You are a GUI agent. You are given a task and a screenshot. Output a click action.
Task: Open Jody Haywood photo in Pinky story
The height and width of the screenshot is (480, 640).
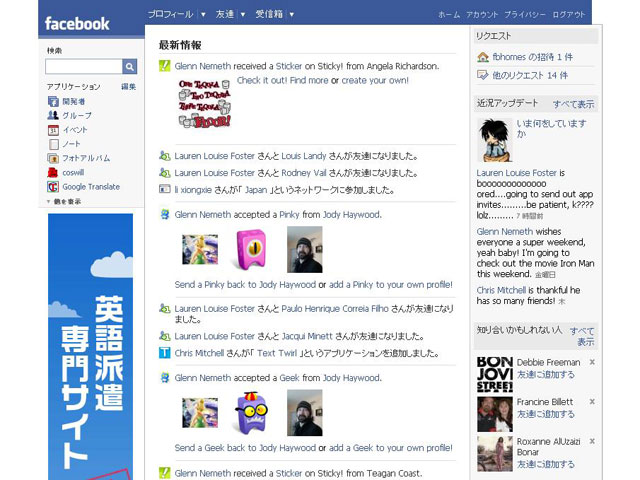tap(304, 249)
